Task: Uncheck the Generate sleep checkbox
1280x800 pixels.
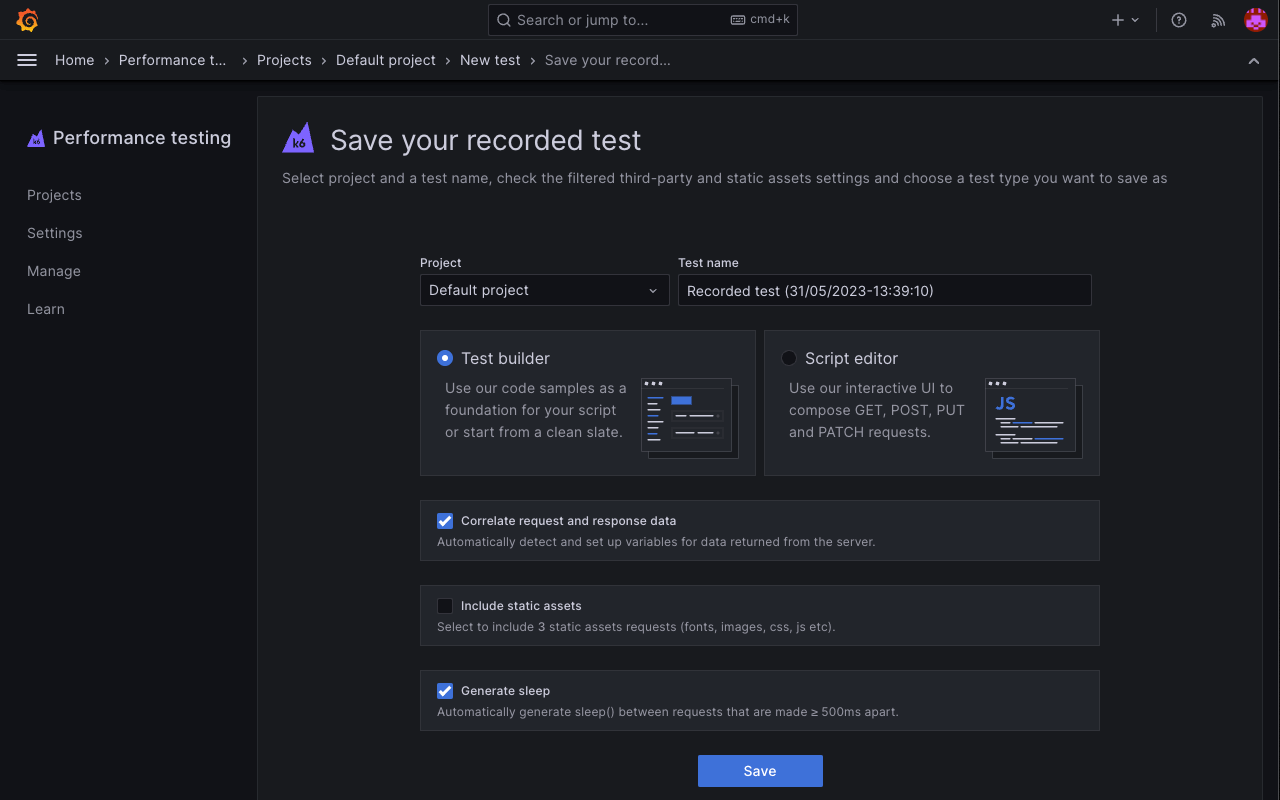Action: 445,691
